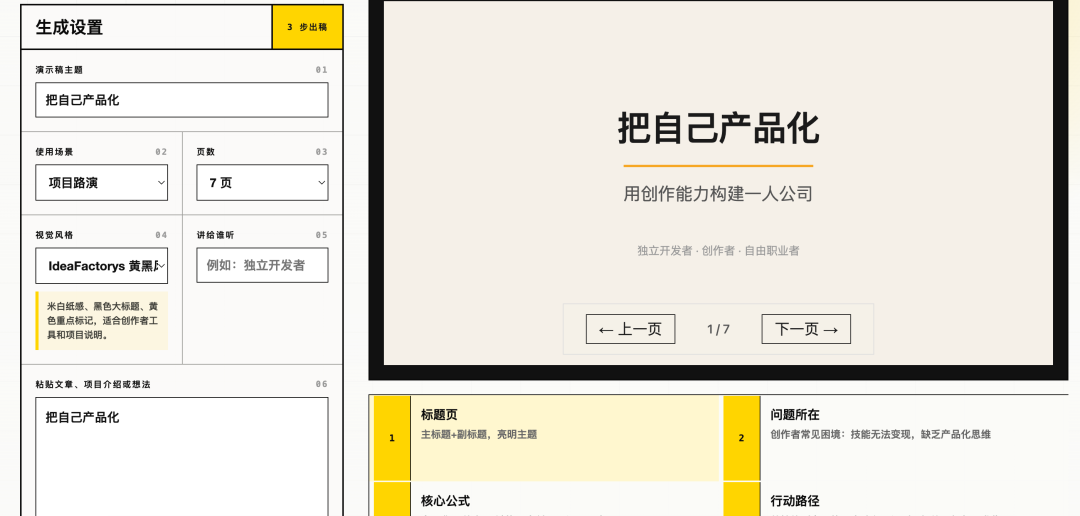Screen dimensions: 1080x516
Task: Click the audience line 独立开发者 · 创作者 · 自由职业者
Action: click(x=718, y=251)
